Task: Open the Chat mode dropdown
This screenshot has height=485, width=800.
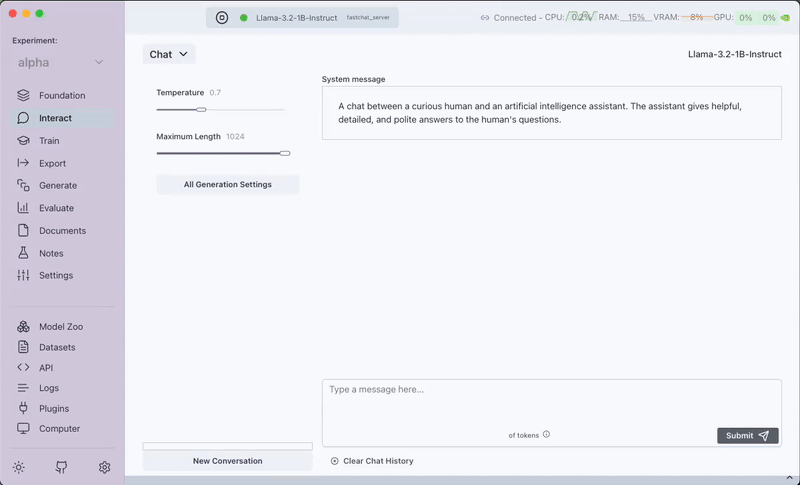Action: 169,55
